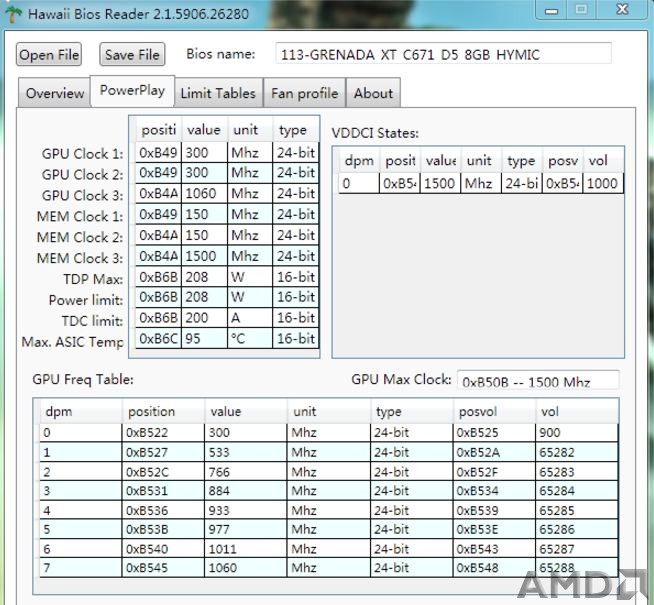Click the TDC limit value 200
Viewport: 654px width, 605px height.
point(204,318)
